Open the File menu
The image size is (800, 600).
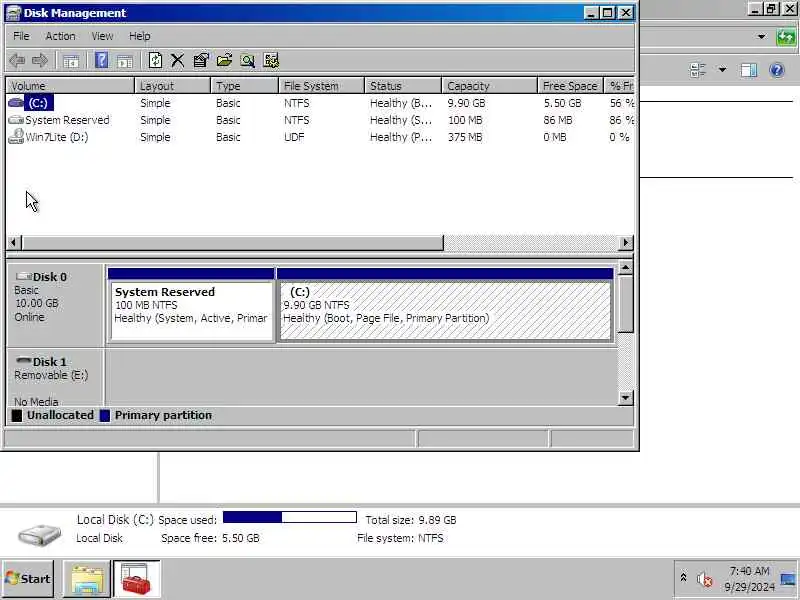[x=21, y=36]
